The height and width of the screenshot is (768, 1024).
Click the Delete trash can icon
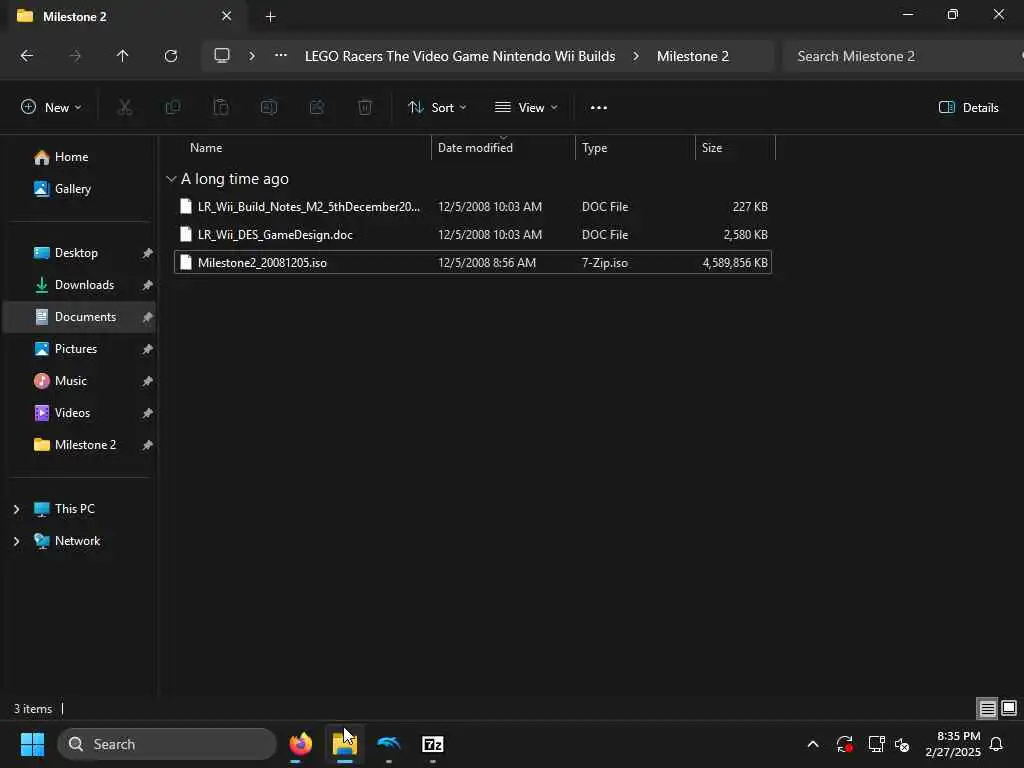[365, 108]
